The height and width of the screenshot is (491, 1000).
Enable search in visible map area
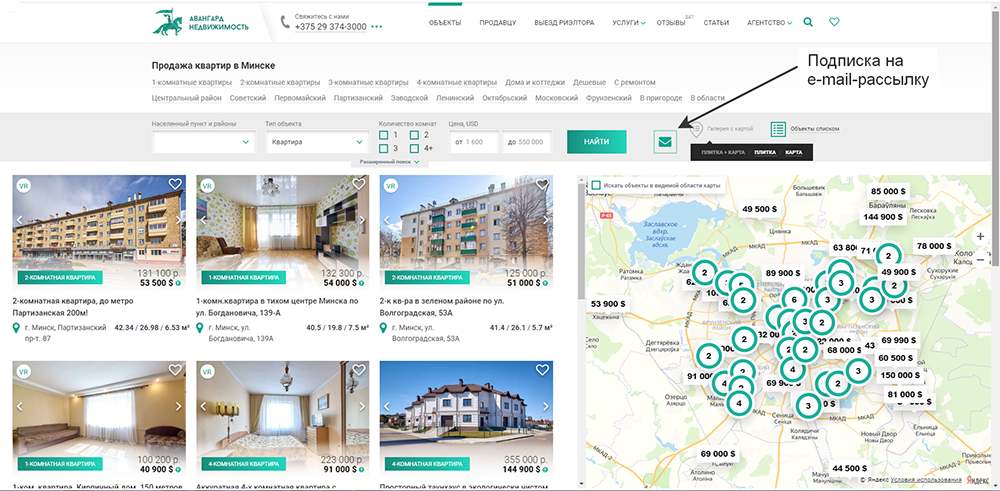coord(596,185)
